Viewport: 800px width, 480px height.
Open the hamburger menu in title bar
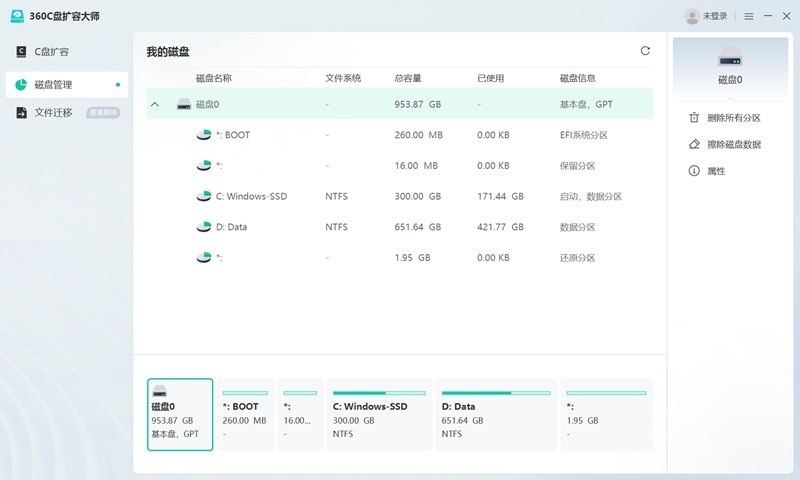(x=749, y=17)
